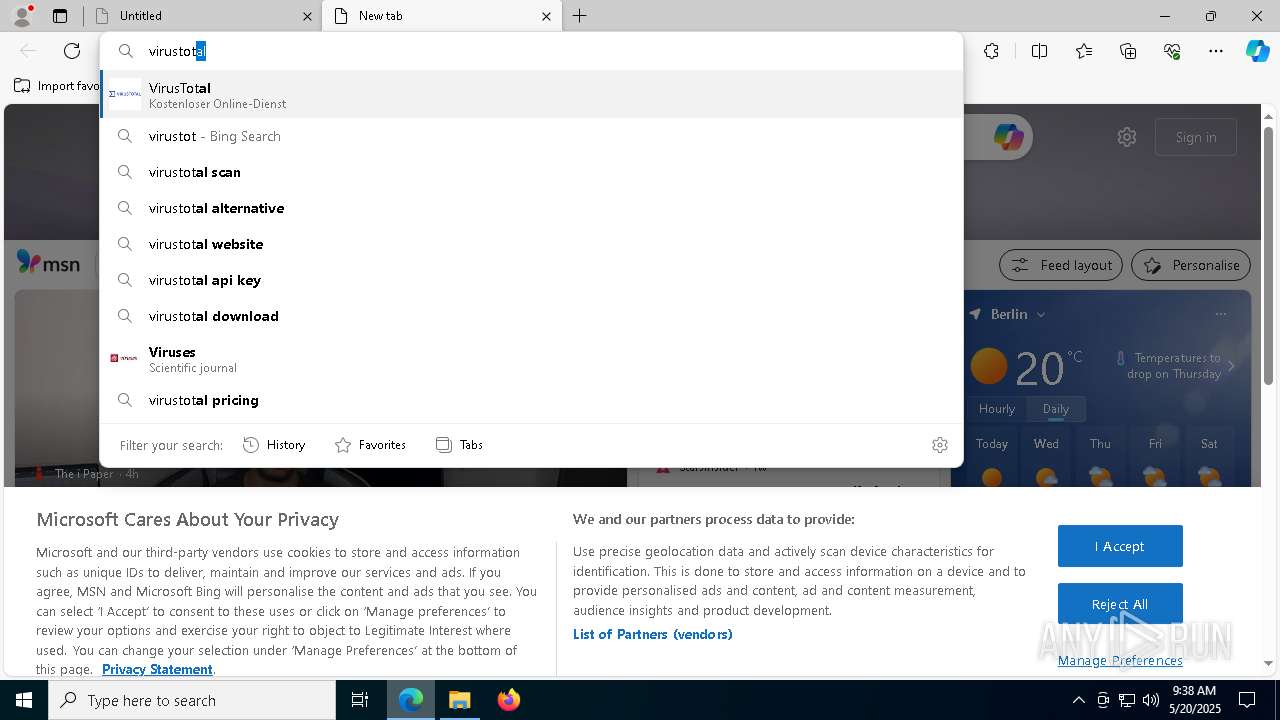This screenshot has width=1280, height=720.
Task: Open Manage Preferences link
Action: tap(1120, 660)
